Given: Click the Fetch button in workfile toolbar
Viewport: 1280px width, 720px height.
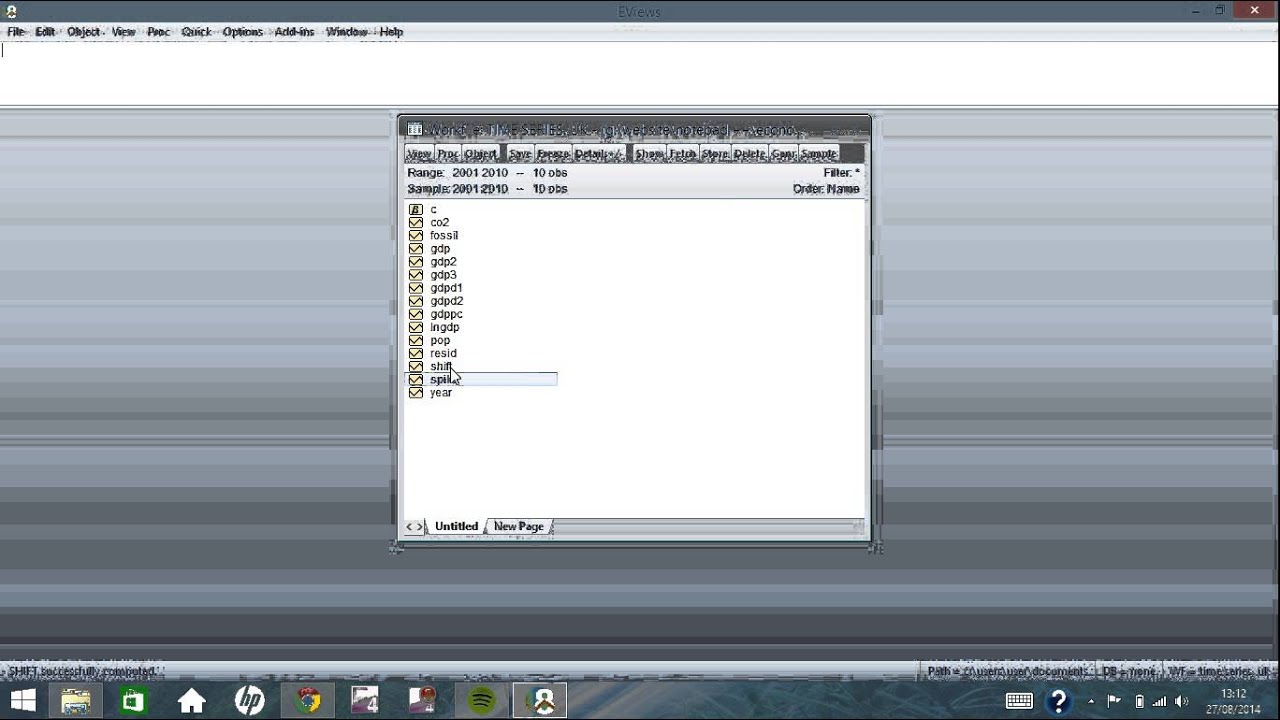Looking at the screenshot, I should pyautogui.click(x=683, y=153).
